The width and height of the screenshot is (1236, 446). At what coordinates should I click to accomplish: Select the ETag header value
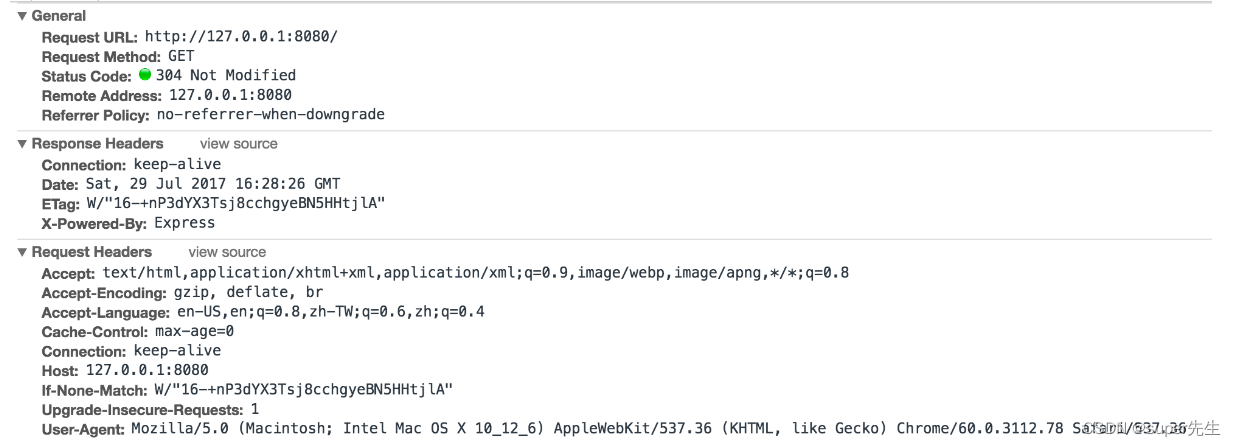point(236,203)
